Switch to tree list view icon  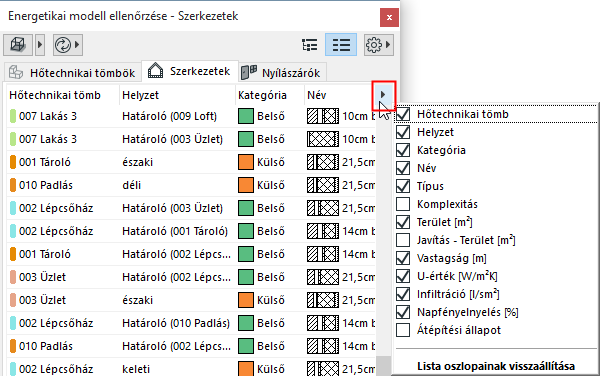pyautogui.click(x=310, y=45)
